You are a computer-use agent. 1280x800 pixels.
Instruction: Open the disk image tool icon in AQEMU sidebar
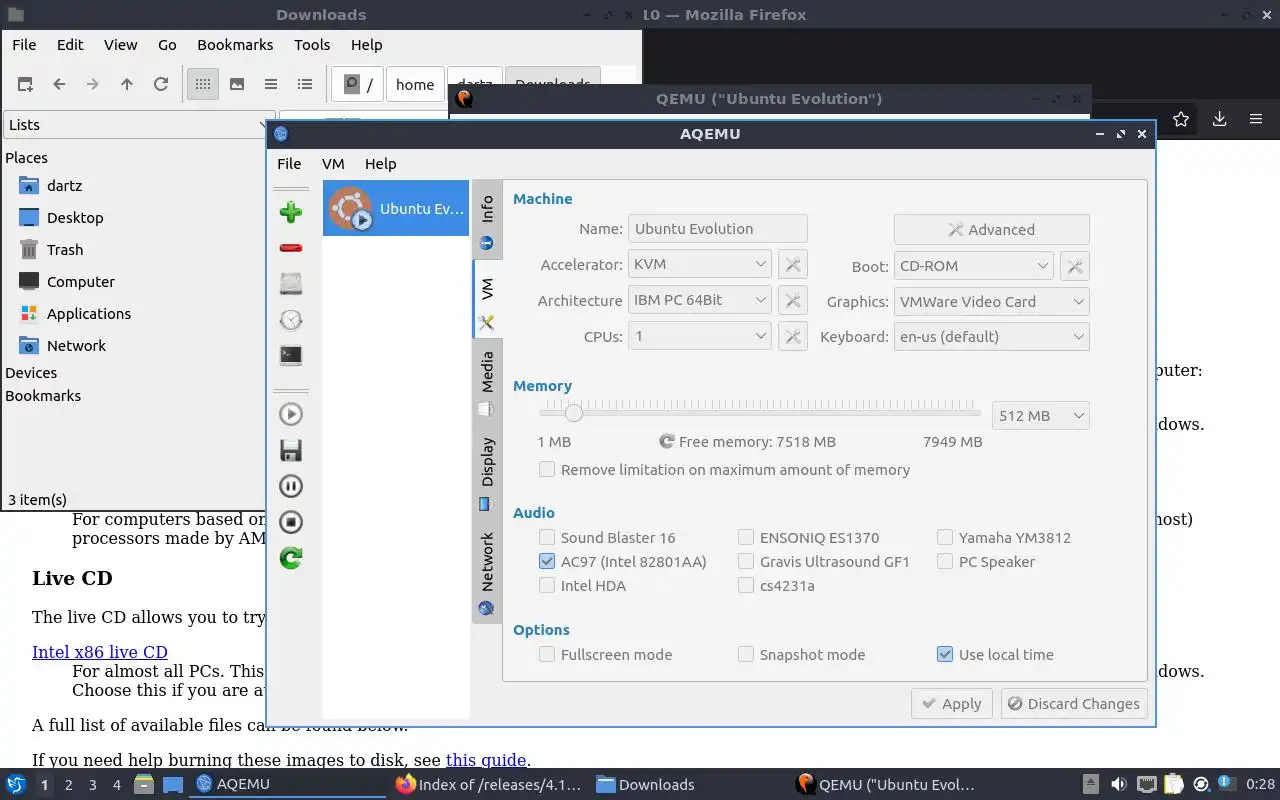[291, 283]
